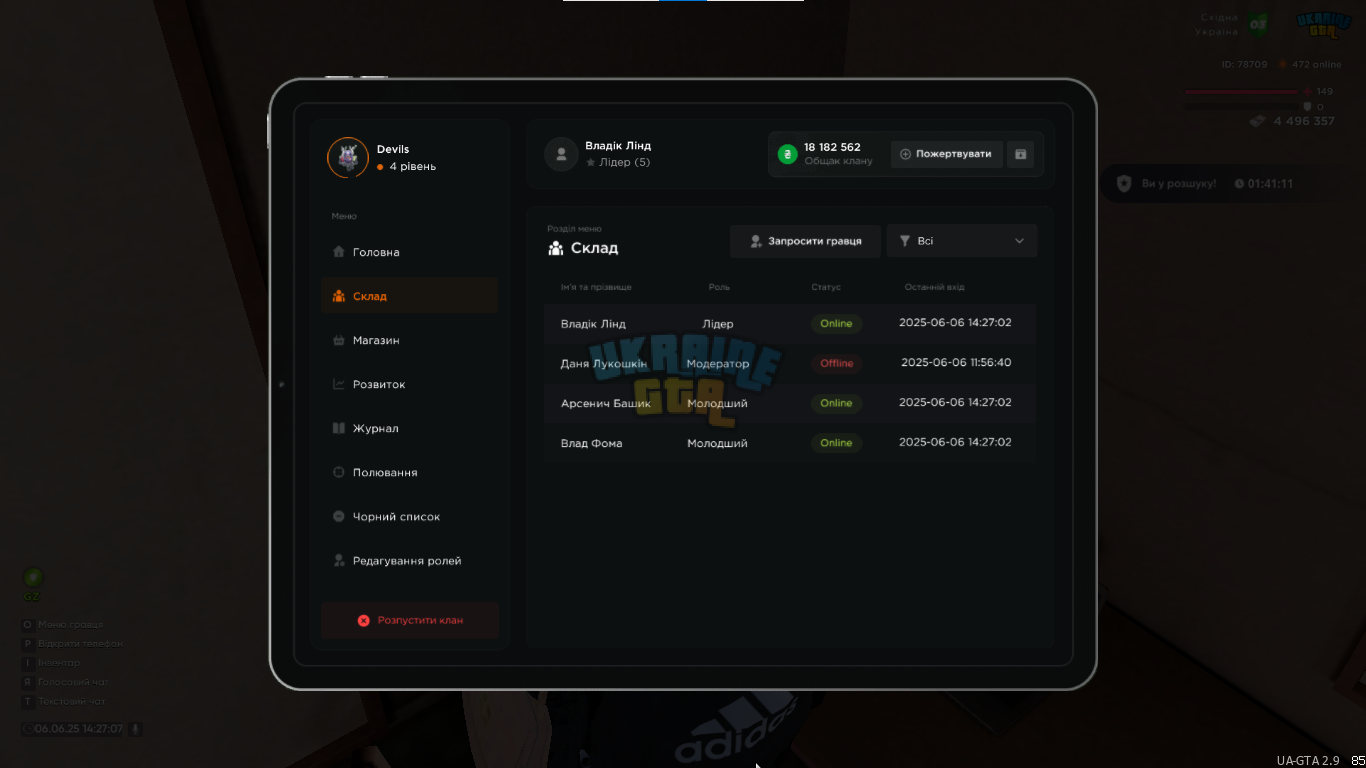Click the Ukraine GTA logo in HUD corner
The image size is (1366, 768).
(1323, 25)
